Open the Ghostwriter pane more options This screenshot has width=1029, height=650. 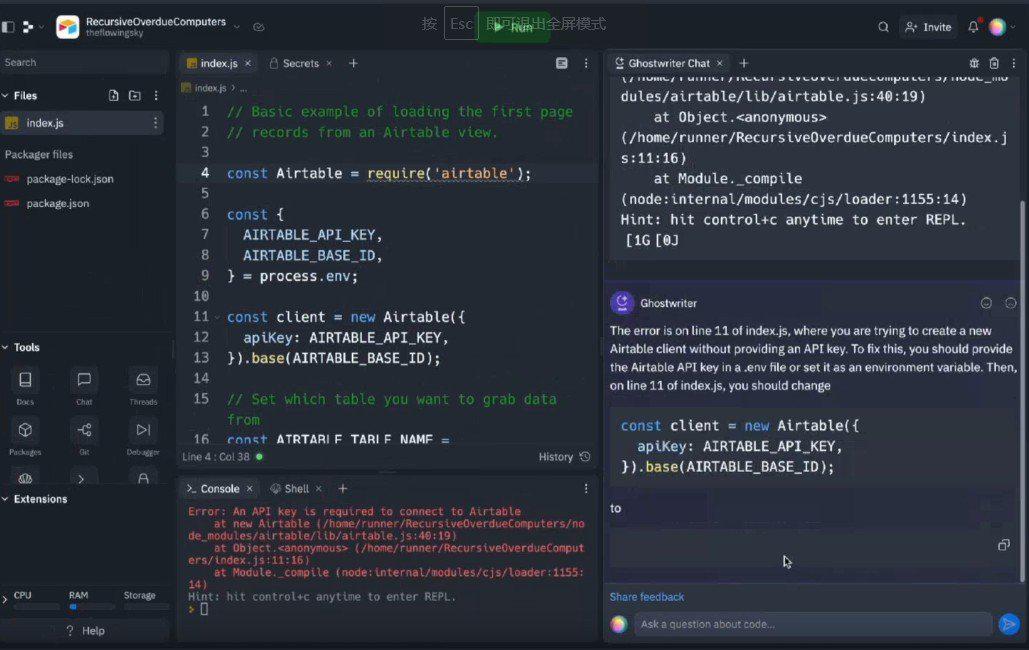(x=1014, y=64)
